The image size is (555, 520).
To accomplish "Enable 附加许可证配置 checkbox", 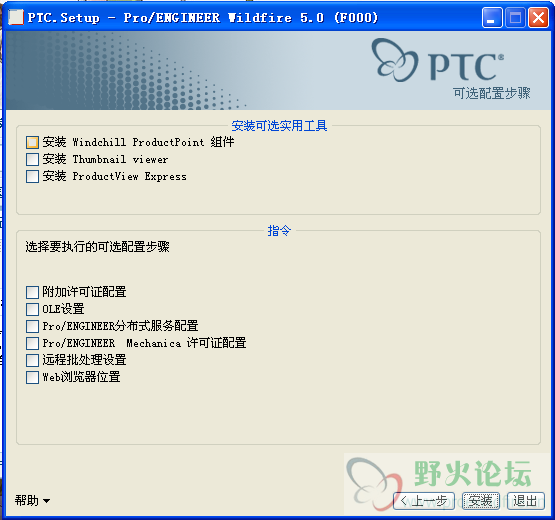I will point(32,292).
